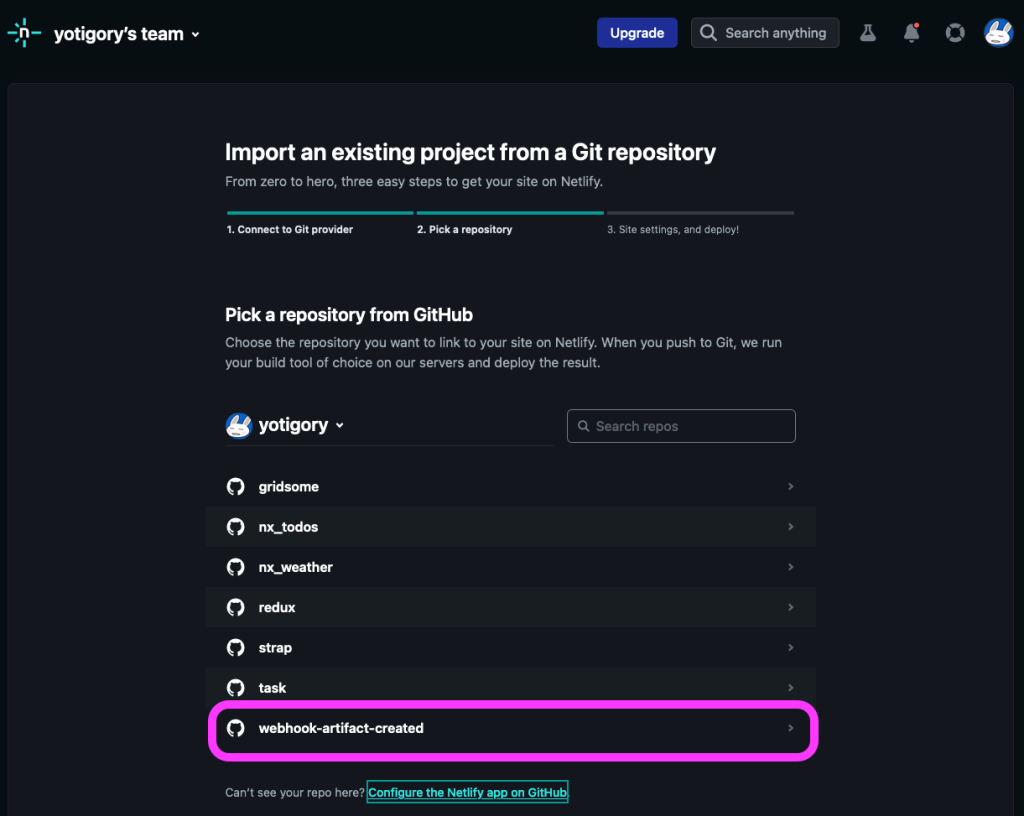1024x816 pixels.
Task: Click the chevron on the nx_todos row
Action: coord(790,527)
